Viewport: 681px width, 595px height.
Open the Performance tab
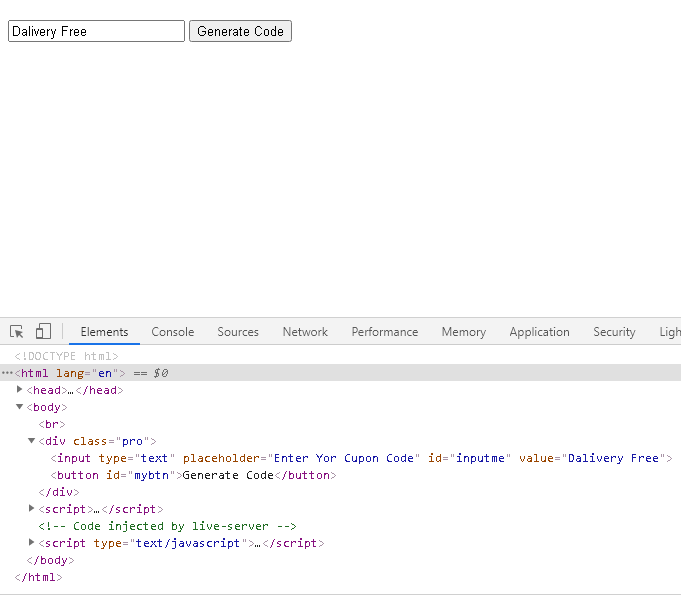(x=384, y=332)
